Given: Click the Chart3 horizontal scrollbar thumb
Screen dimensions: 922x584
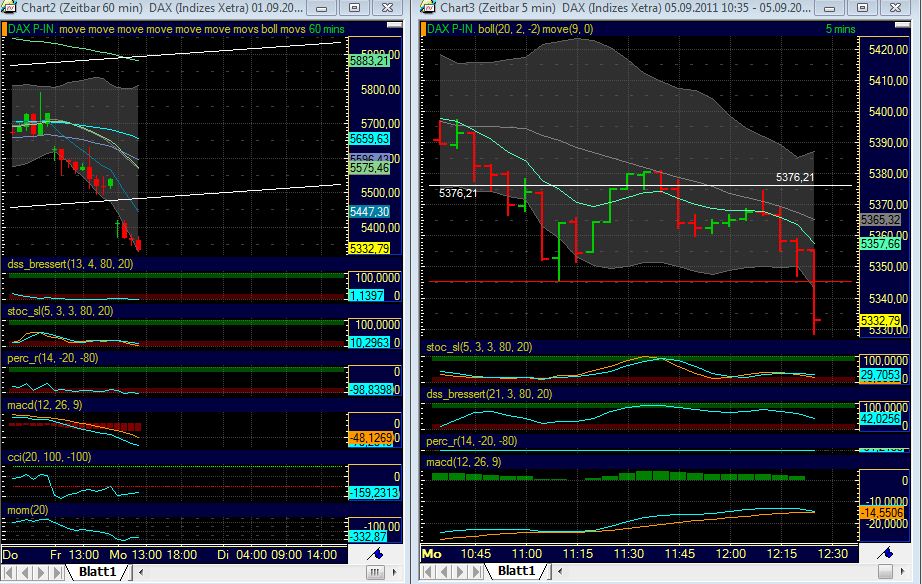Looking at the screenshot, I should (886, 571).
